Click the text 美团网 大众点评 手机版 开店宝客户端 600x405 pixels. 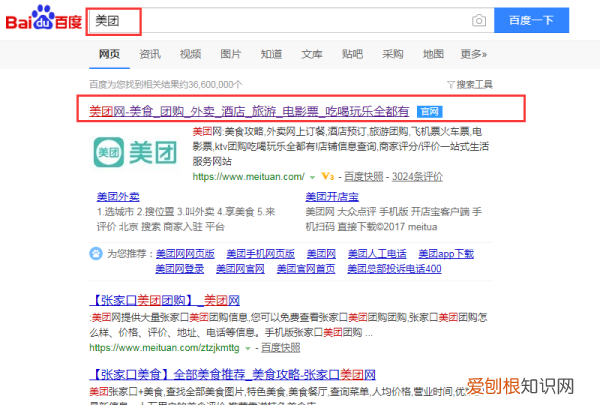click(x=393, y=219)
